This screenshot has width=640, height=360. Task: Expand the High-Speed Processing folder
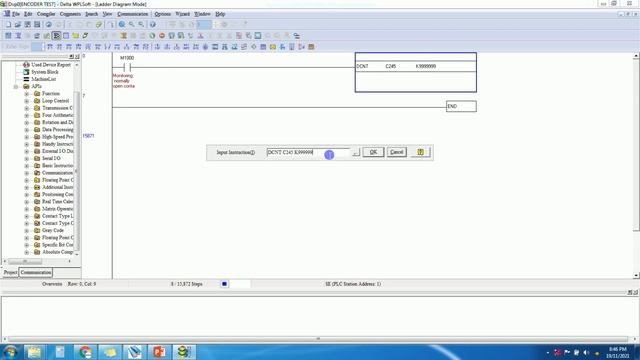tap(27, 137)
